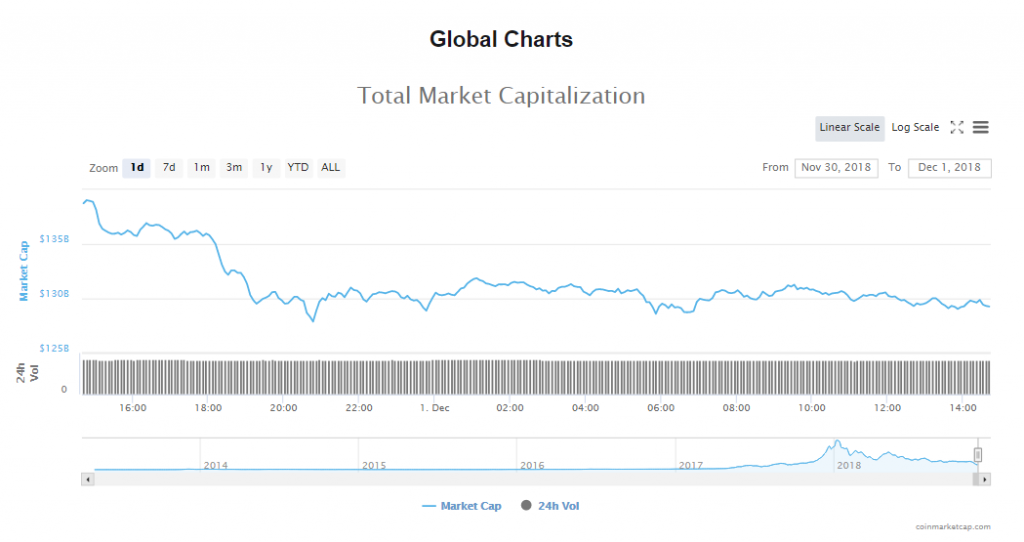
Task: Click the navigator range handle
Action: pos(978,455)
